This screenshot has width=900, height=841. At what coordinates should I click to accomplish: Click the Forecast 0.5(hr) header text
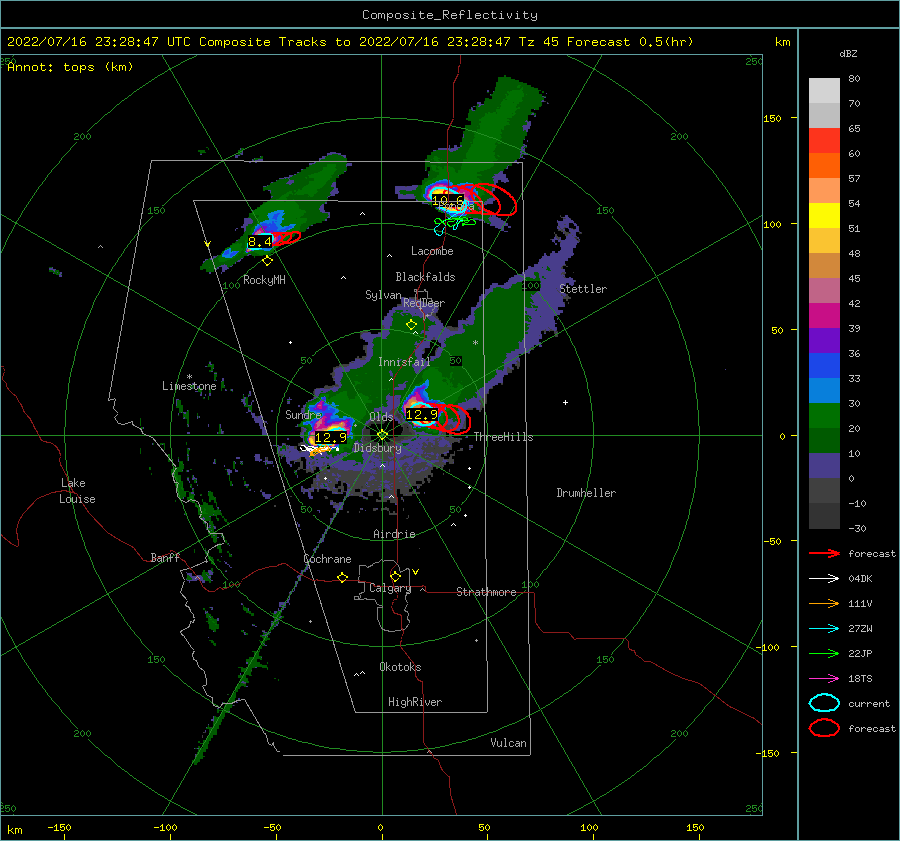630,42
